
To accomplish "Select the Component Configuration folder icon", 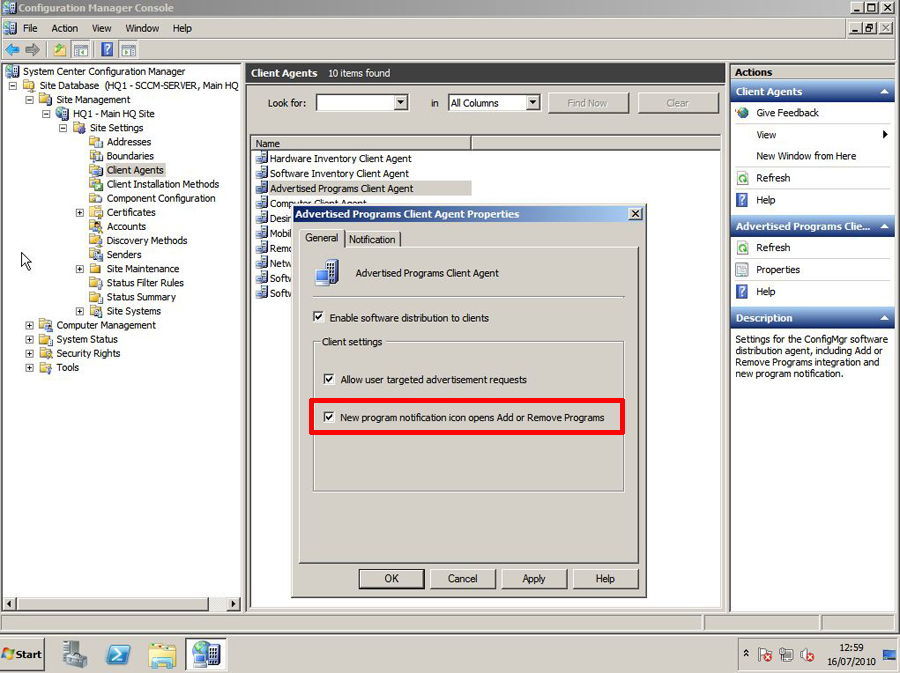I will [x=96, y=198].
